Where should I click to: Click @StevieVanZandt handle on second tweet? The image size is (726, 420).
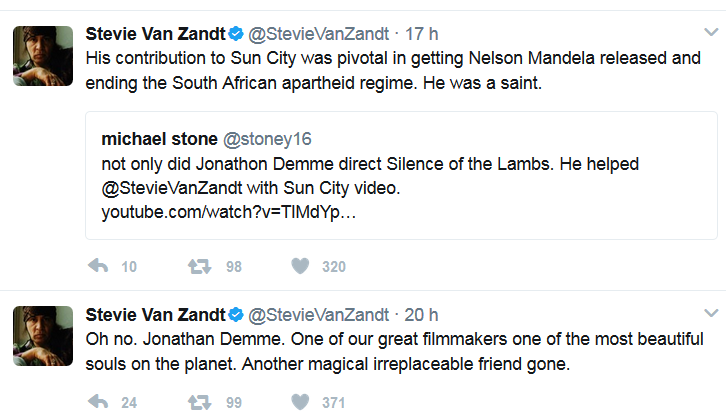[319, 315]
